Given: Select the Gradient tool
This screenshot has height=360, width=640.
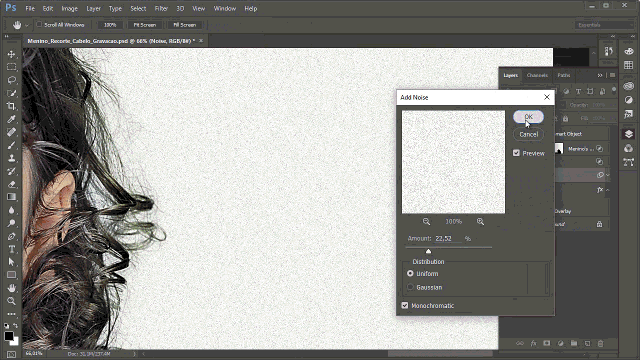Looking at the screenshot, I should coord(11,197).
